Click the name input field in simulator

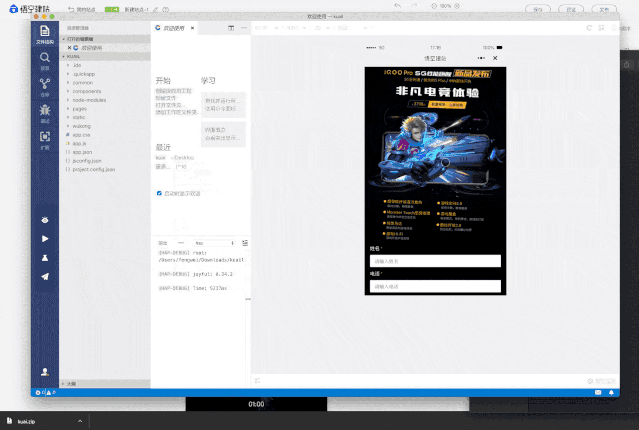[x=435, y=261]
